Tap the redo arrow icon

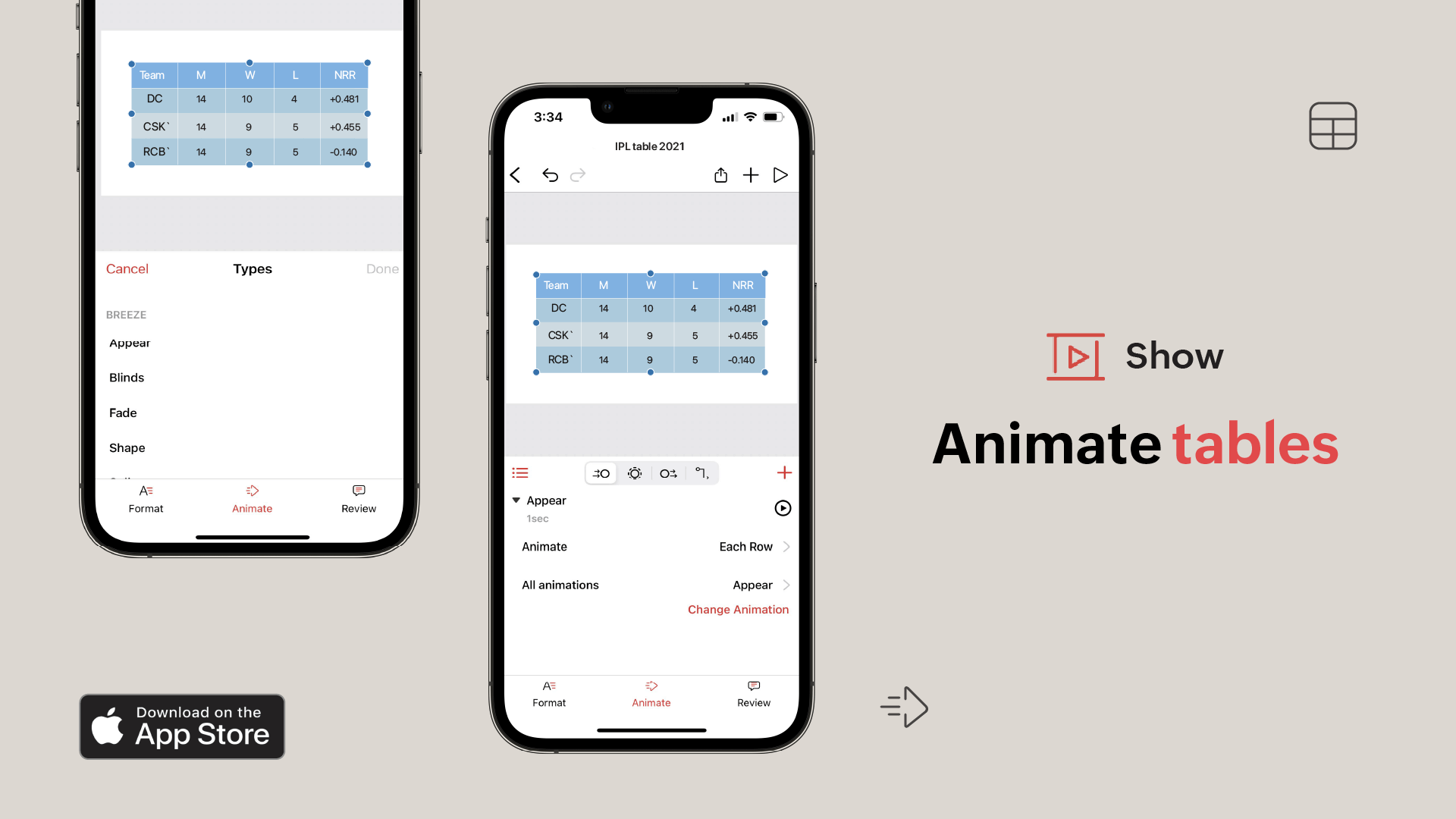pyautogui.click(x=577, y=175)
